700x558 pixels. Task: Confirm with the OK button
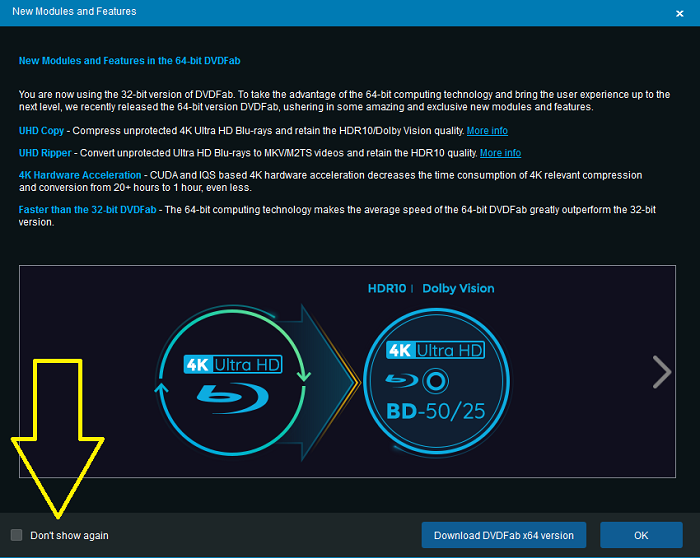click(x=641, y=535)
